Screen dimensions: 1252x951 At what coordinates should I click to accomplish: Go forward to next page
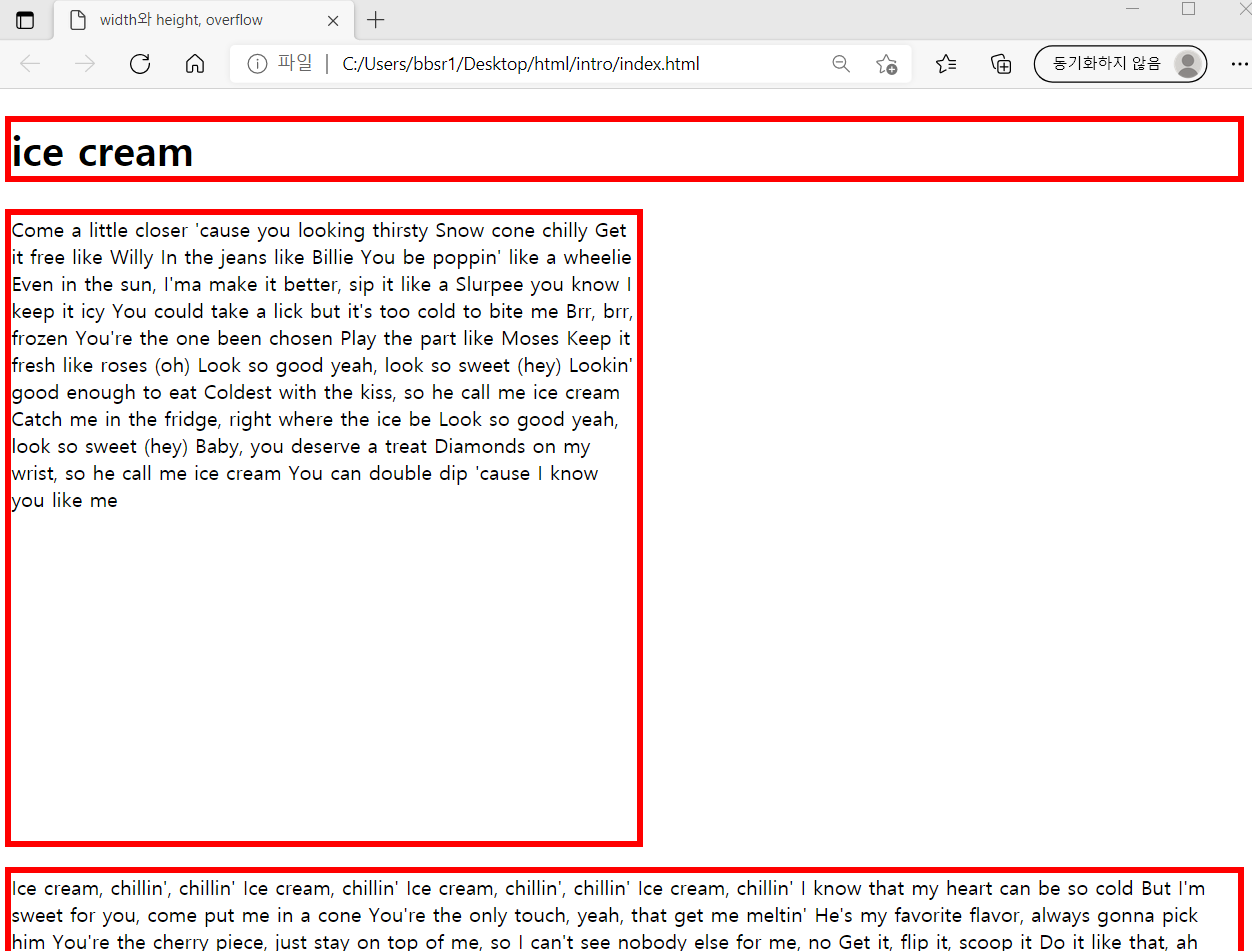[85, 64]
